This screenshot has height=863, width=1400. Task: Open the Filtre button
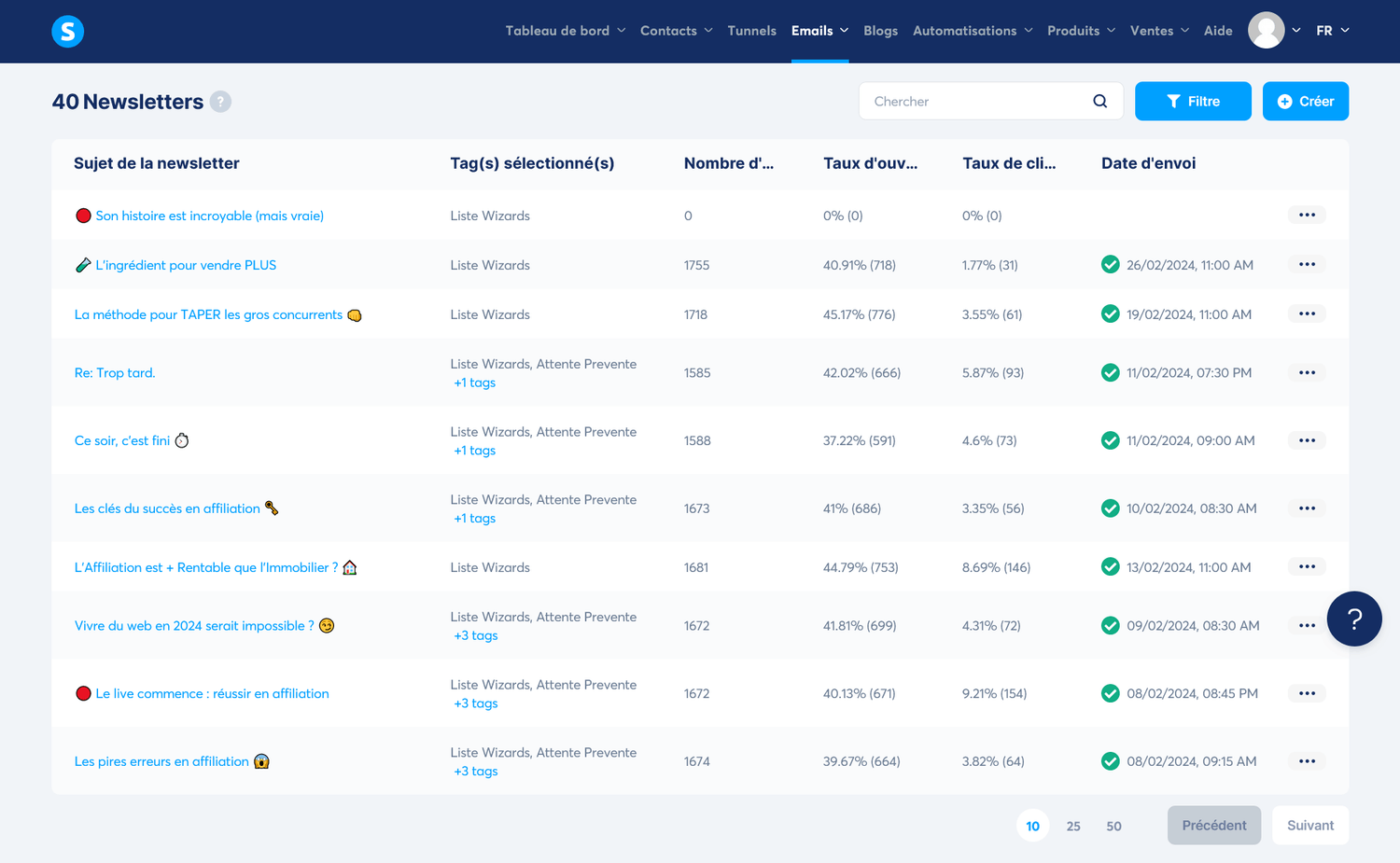(1193, 102)
